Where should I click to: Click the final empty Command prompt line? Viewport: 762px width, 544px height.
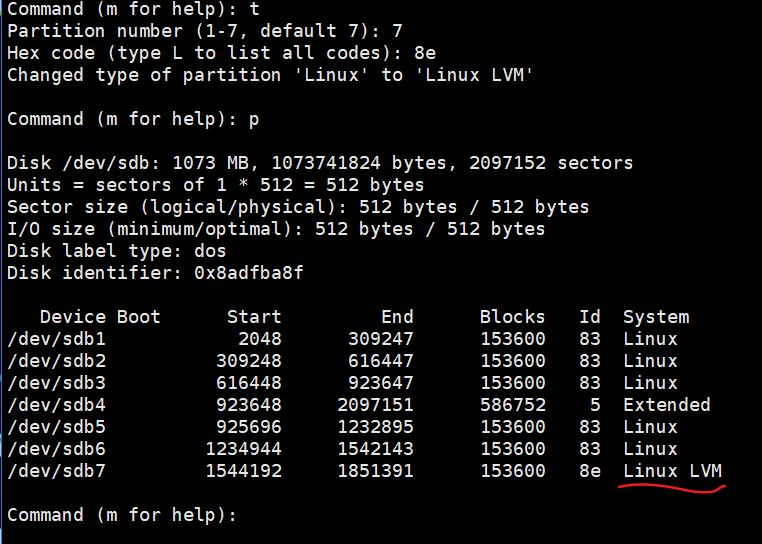(121, 515)
